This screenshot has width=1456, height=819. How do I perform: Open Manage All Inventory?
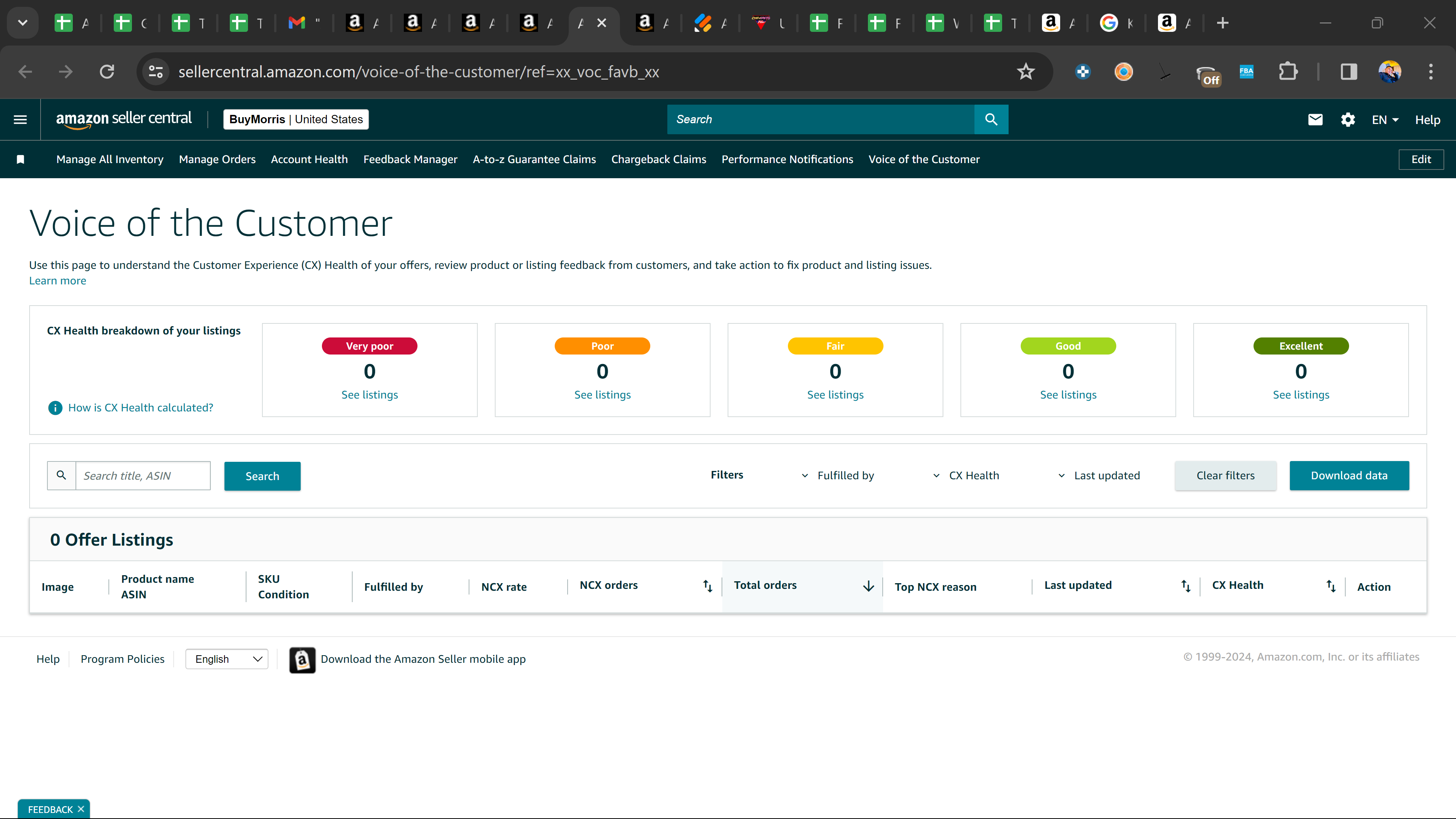110,159
